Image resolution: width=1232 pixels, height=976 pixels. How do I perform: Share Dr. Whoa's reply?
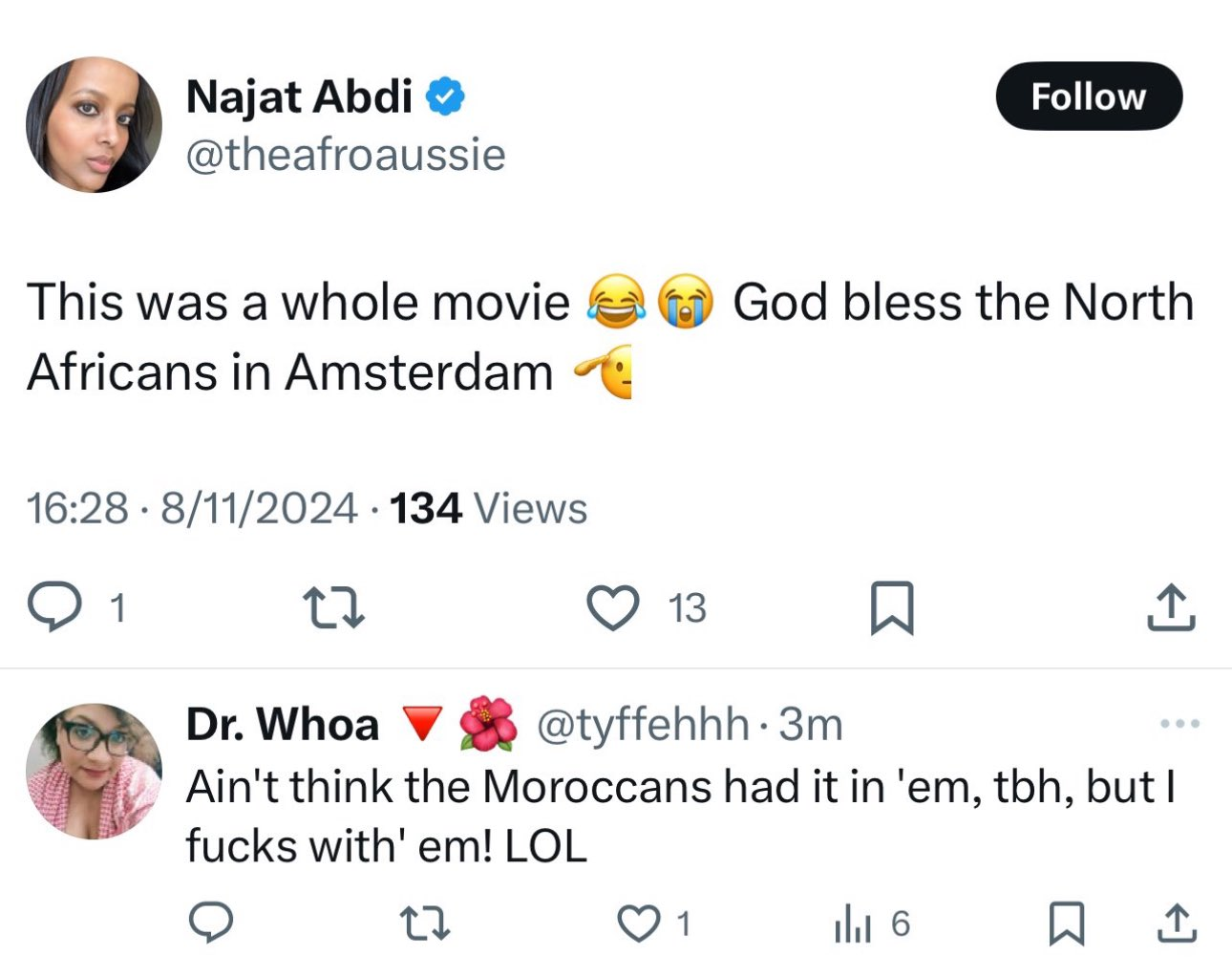1176,923
